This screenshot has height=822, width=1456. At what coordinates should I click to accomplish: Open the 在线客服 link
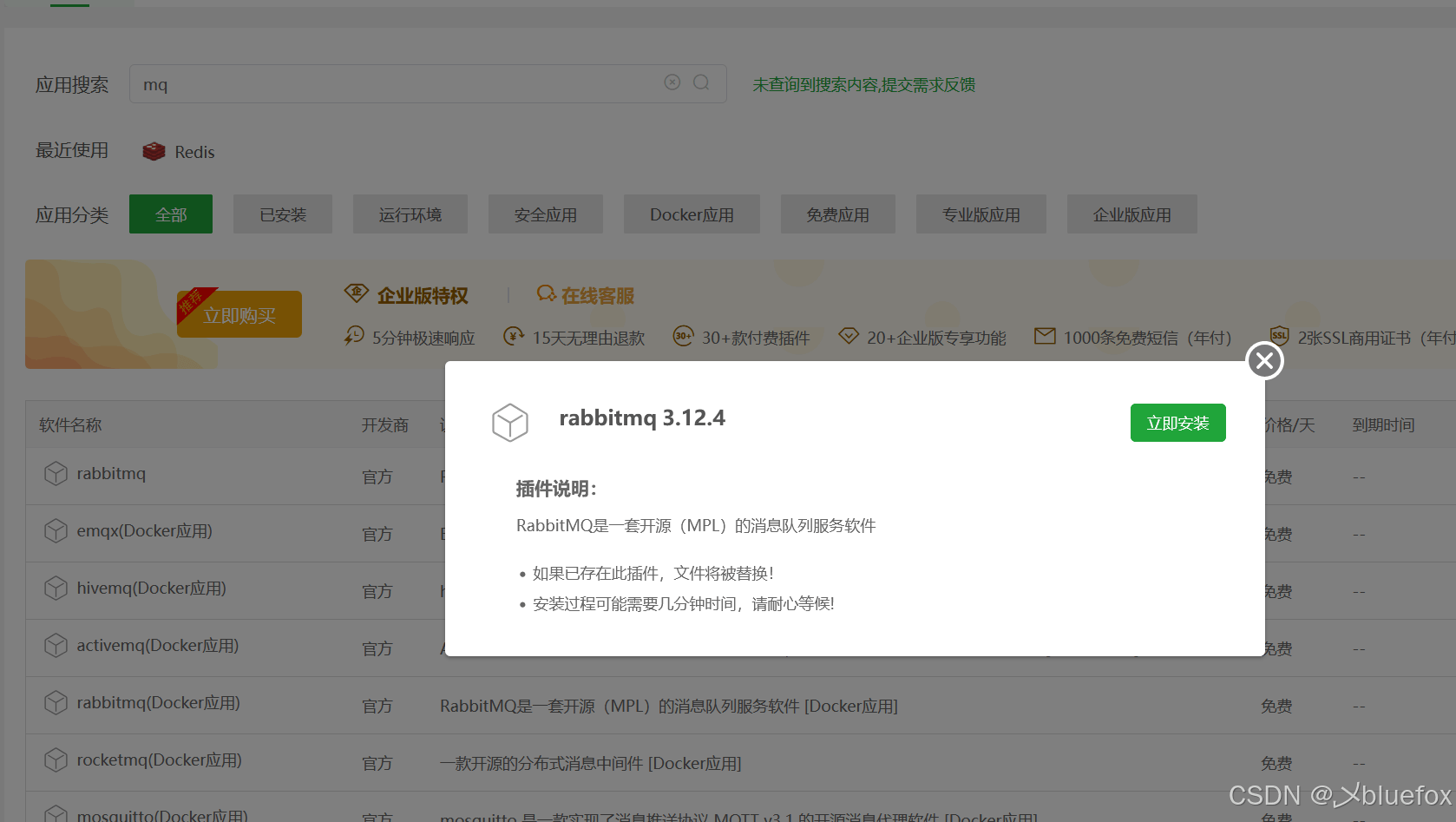(598, 296)
